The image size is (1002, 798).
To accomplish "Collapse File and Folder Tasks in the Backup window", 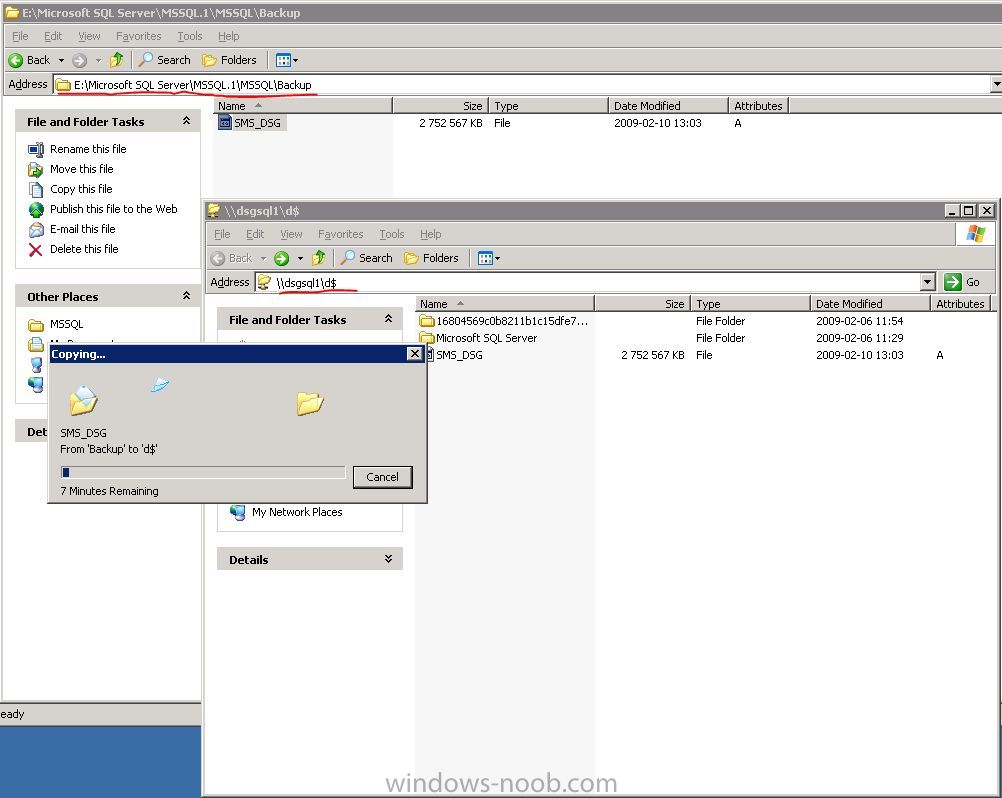I will (x=186, y=121).
